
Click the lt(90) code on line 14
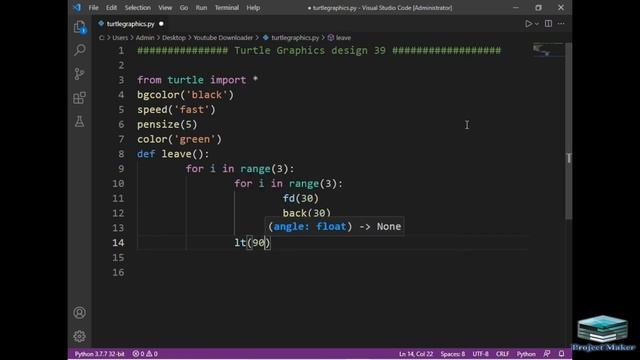coord(252,242)
